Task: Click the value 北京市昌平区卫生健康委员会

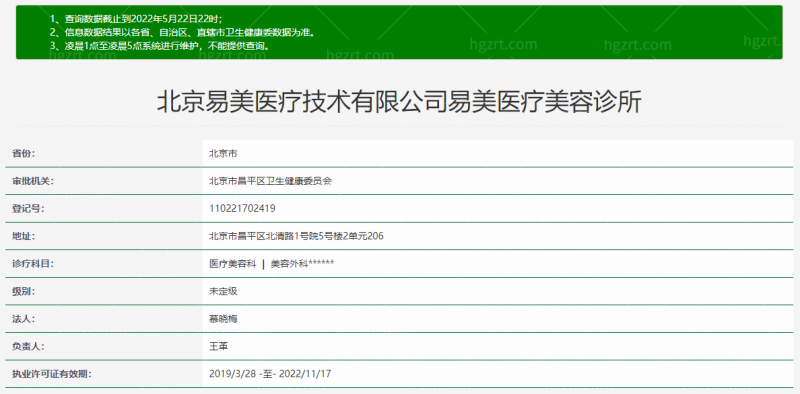Action: (x=270, y=181)
